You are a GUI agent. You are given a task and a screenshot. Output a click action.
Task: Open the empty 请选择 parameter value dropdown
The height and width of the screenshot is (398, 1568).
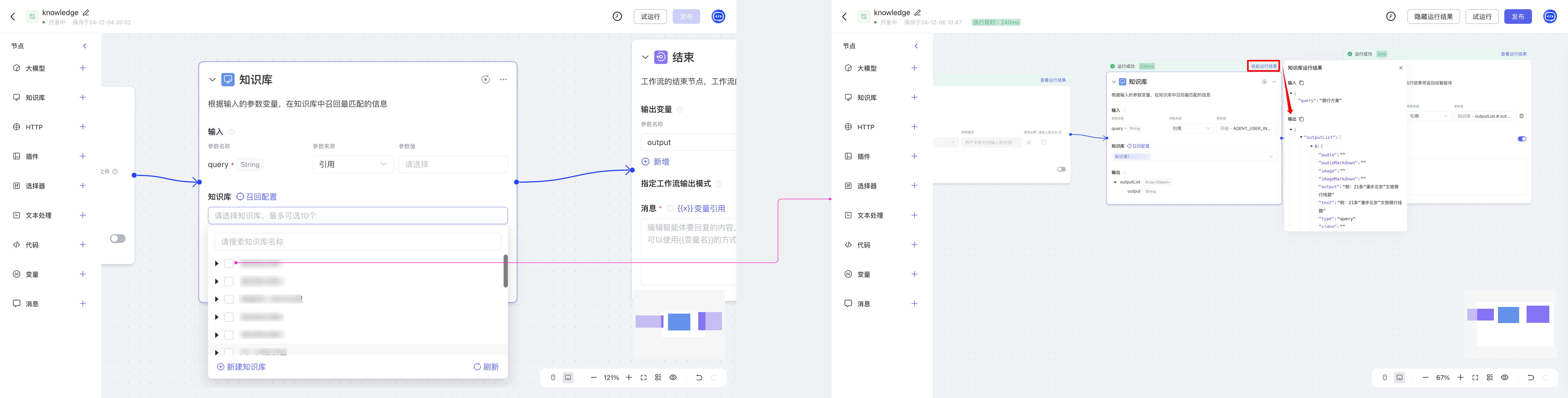(452, 164)
